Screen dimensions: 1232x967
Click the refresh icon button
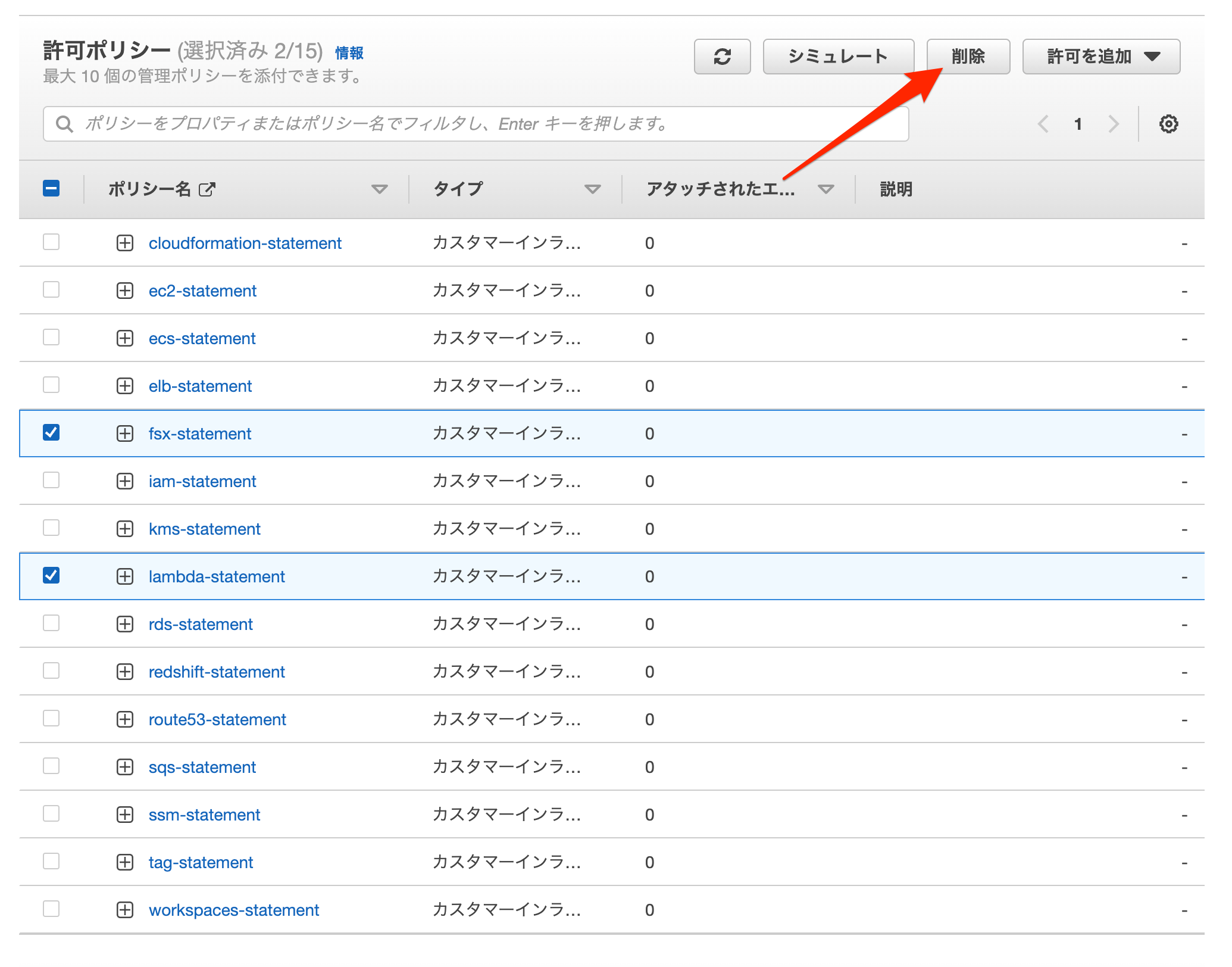coord(722,57)
